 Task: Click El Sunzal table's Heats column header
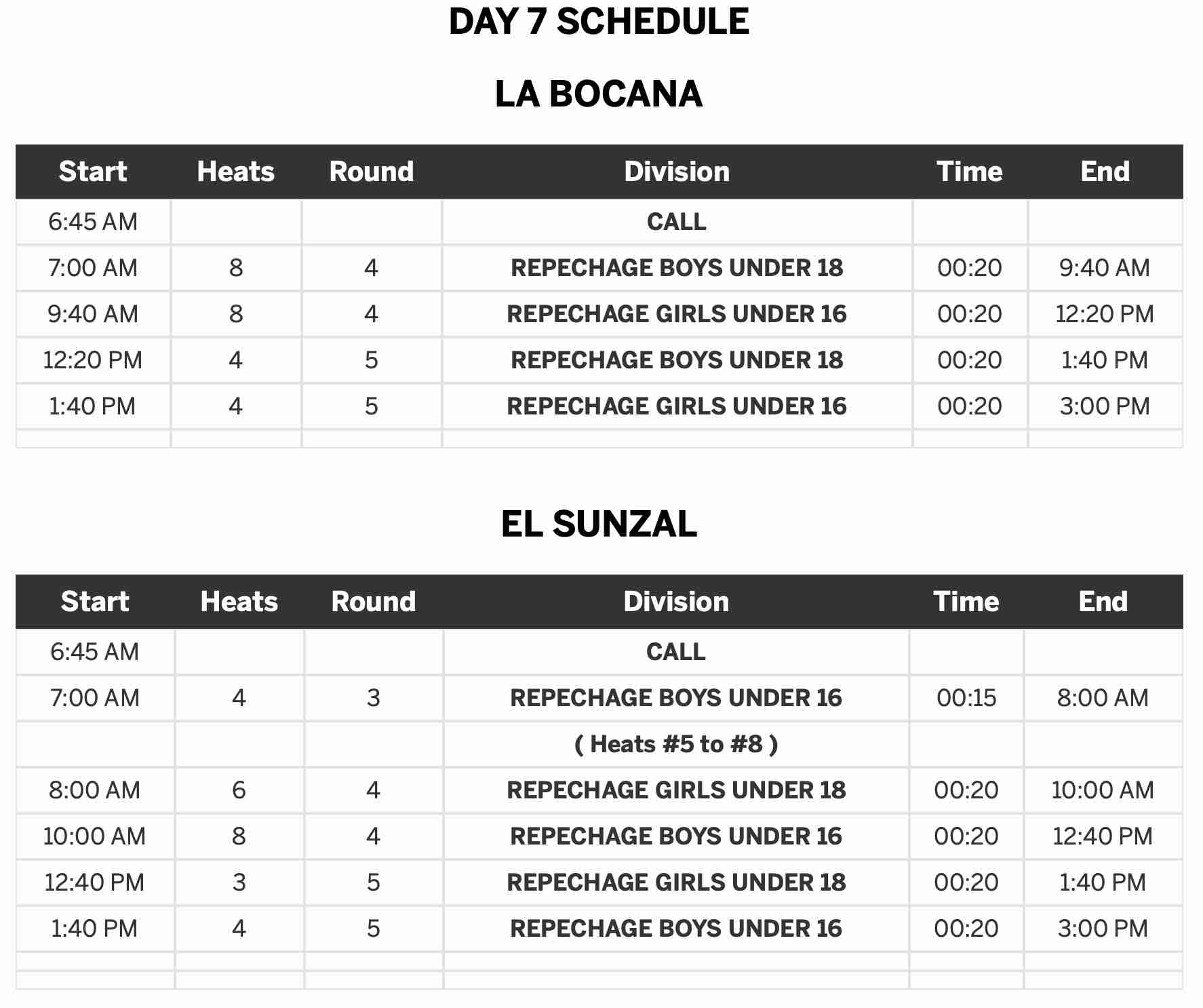(x=239, y=602)
